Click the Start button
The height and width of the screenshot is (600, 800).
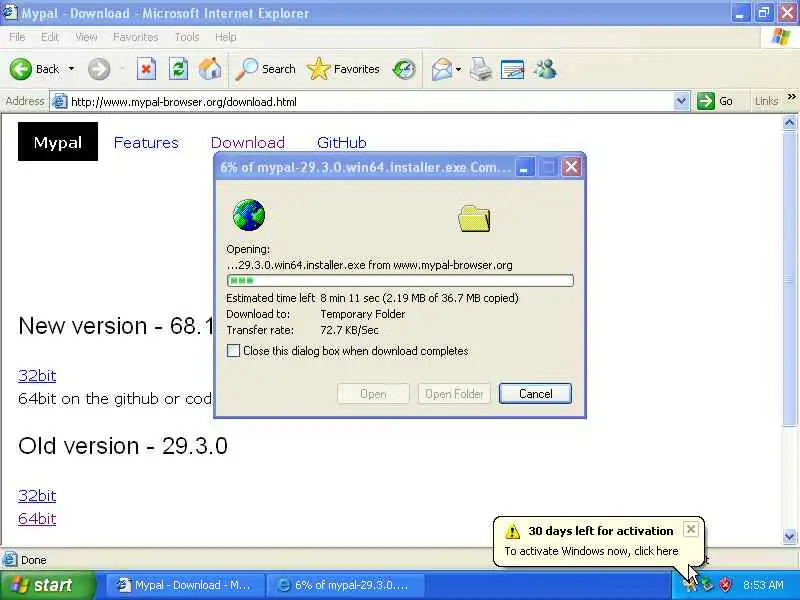click(x=47, y=585)
